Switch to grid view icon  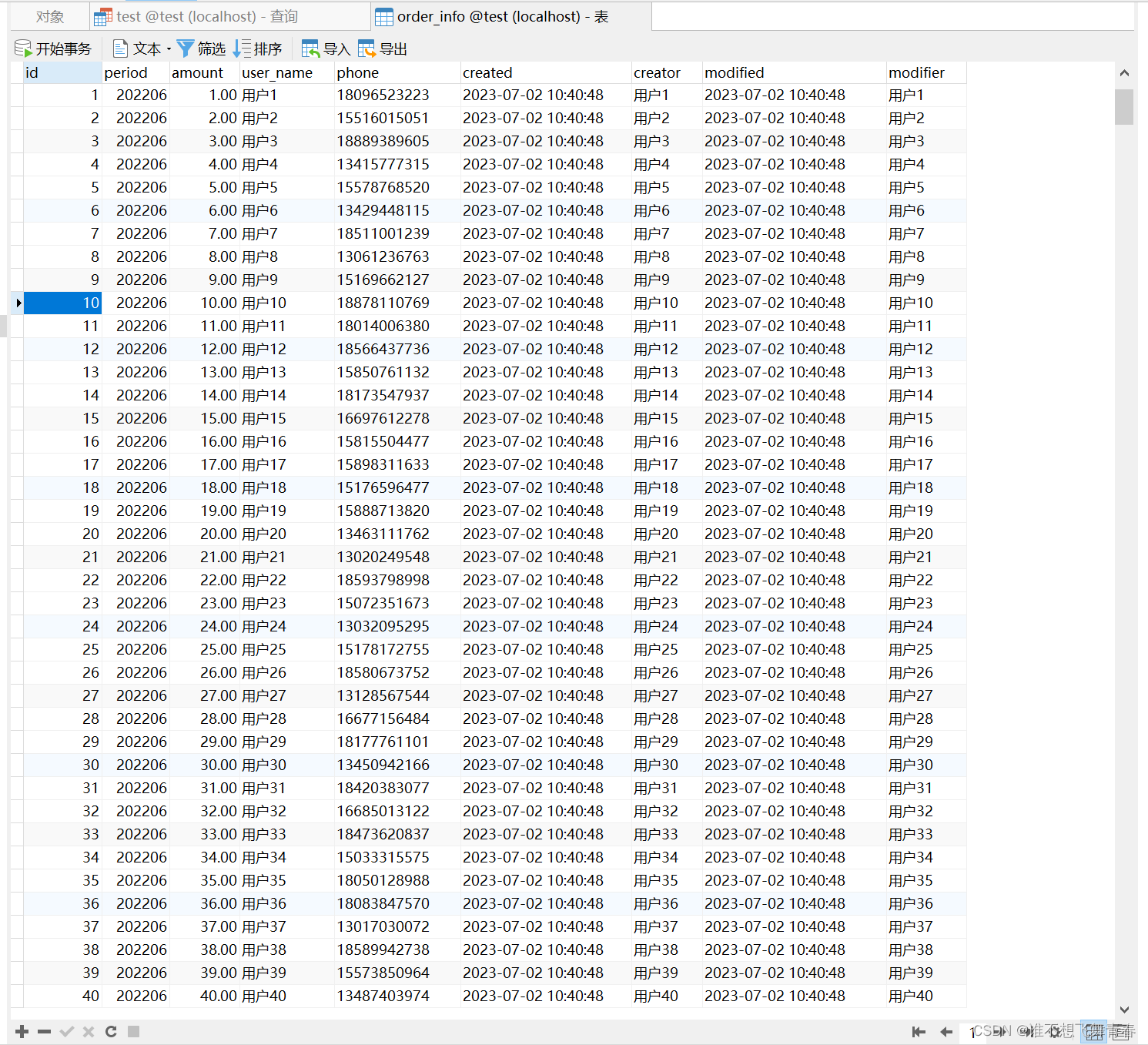(x=1094, y=1032)
